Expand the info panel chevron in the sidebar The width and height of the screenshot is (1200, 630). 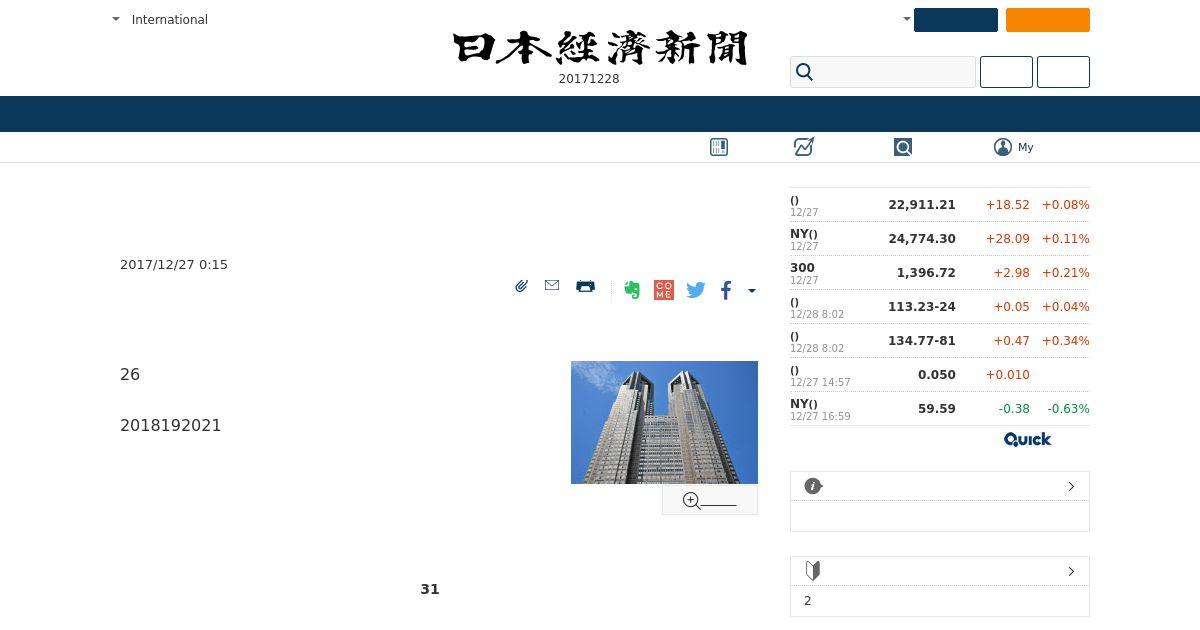click(x=1071, y=486)
